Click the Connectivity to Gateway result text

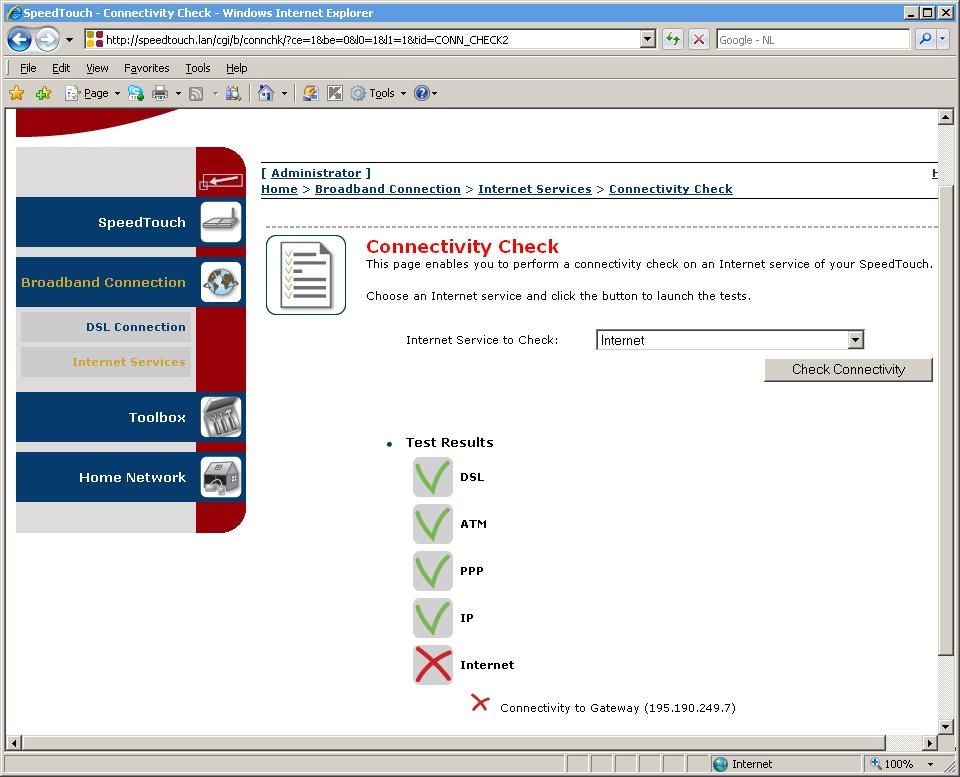coord(618,708)
